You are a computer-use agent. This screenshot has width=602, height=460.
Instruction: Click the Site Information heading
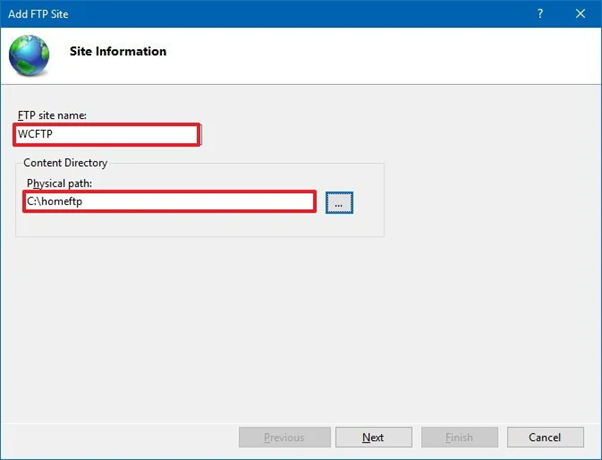(x=118, y=51)
